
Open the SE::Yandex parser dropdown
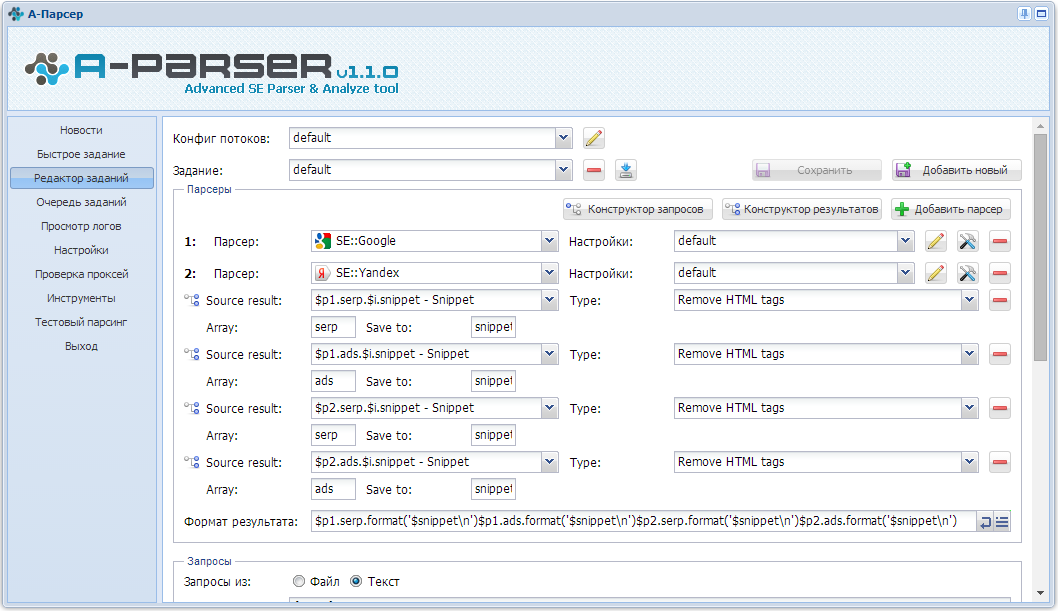point(549,273)
